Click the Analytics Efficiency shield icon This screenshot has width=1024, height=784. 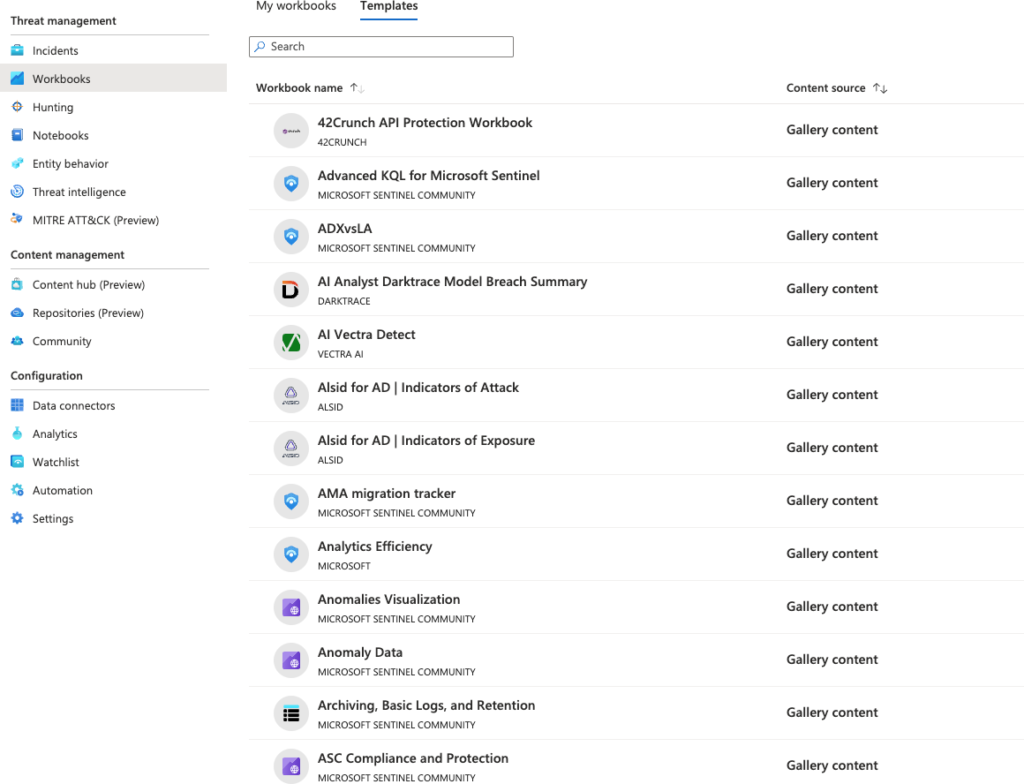291,554
